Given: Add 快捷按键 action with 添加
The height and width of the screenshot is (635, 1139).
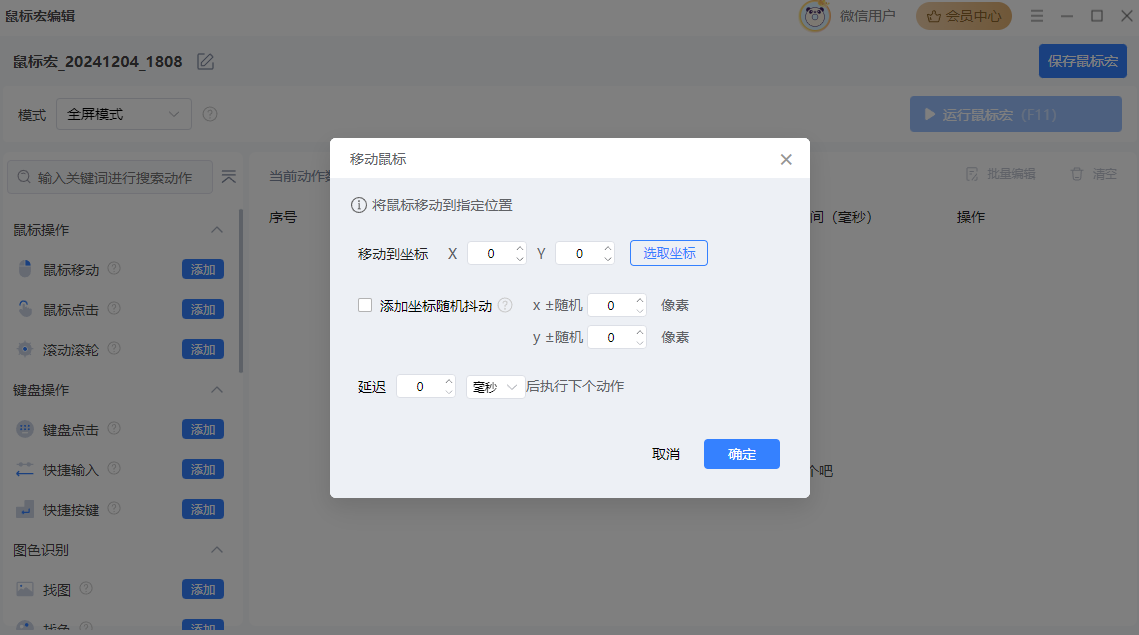Looking at the screenshot, I should (x=203, y=509).
